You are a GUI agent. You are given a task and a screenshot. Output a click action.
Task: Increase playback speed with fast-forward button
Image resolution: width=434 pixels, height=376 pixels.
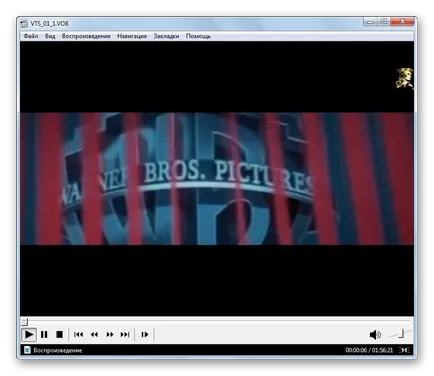click(110, 334)
